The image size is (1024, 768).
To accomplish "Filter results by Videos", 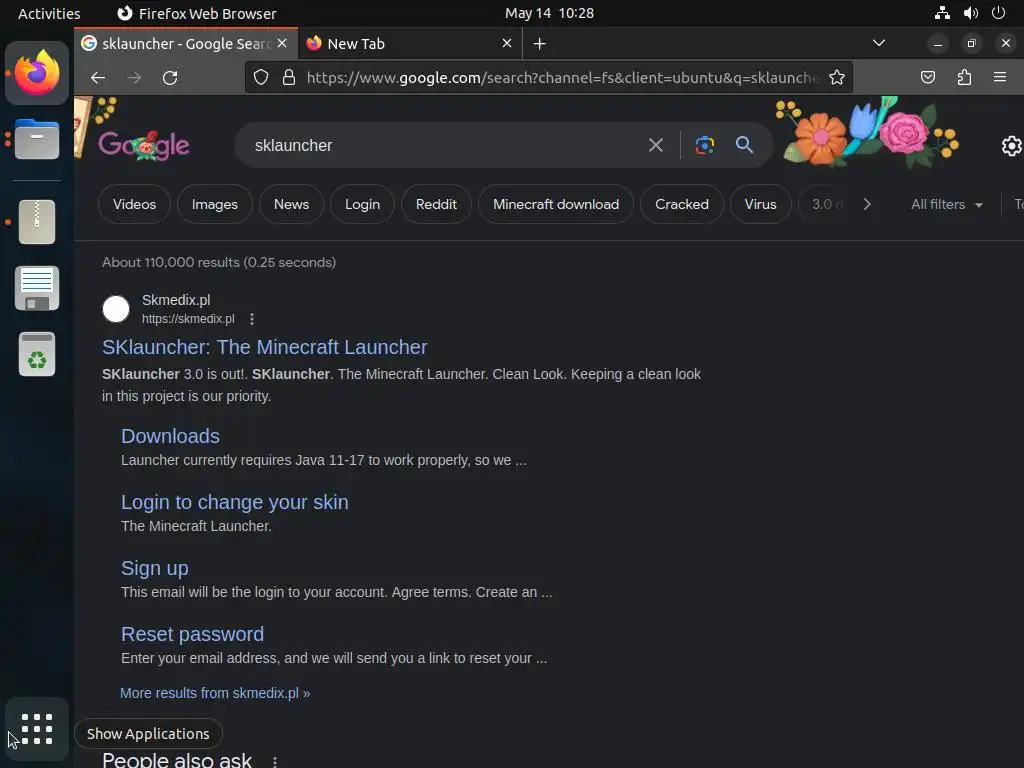I will [x=135, y=204].
